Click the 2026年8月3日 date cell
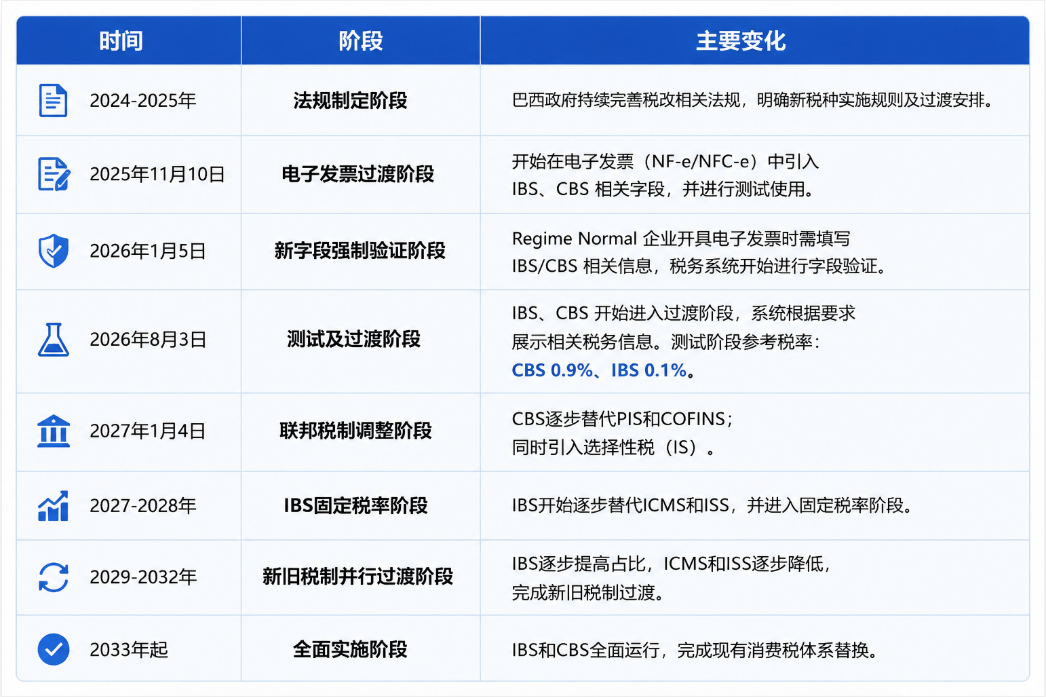Screen dimensions: 1046x697 [x=148, y=339]
